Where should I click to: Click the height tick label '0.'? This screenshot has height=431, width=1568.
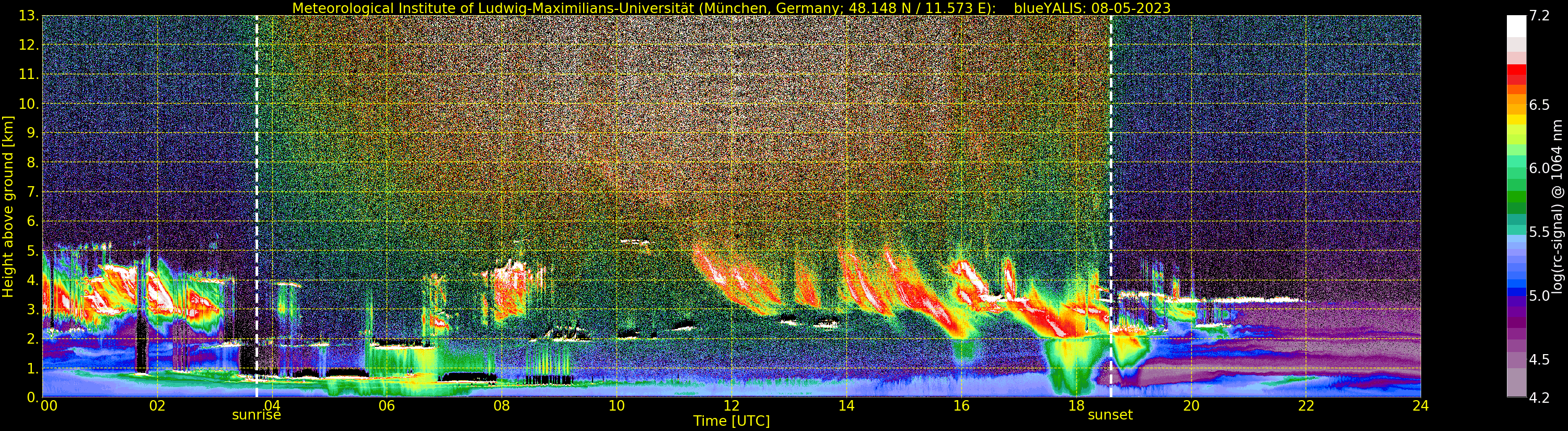tap(33, 397)
